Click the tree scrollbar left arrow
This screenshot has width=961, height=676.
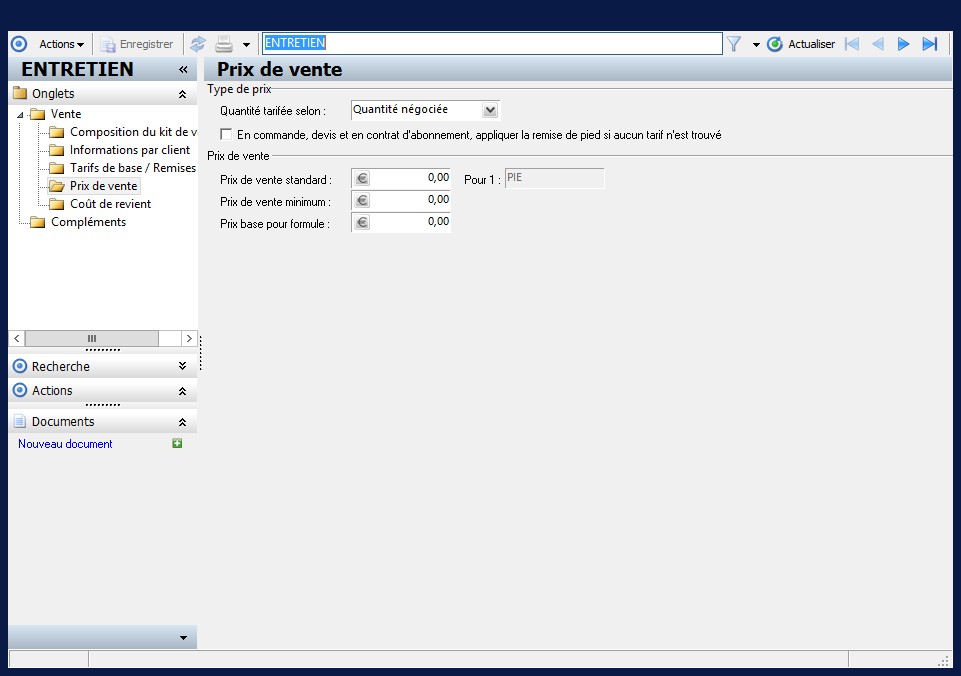point(17,338)
